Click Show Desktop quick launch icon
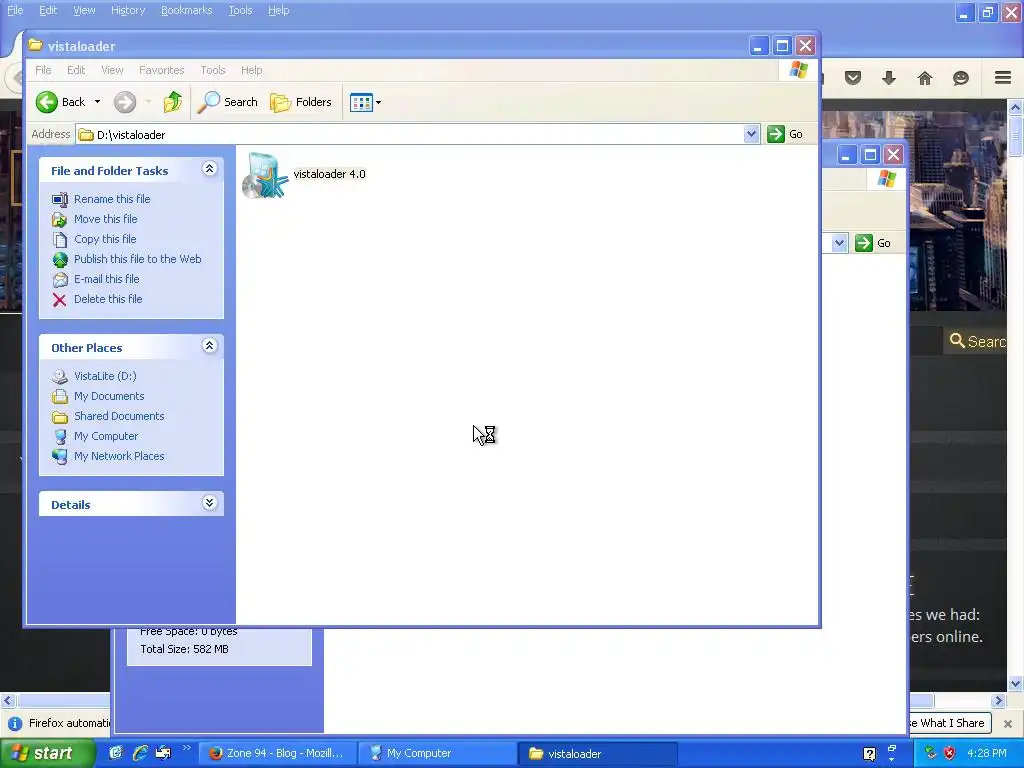 tap(116, 753)
